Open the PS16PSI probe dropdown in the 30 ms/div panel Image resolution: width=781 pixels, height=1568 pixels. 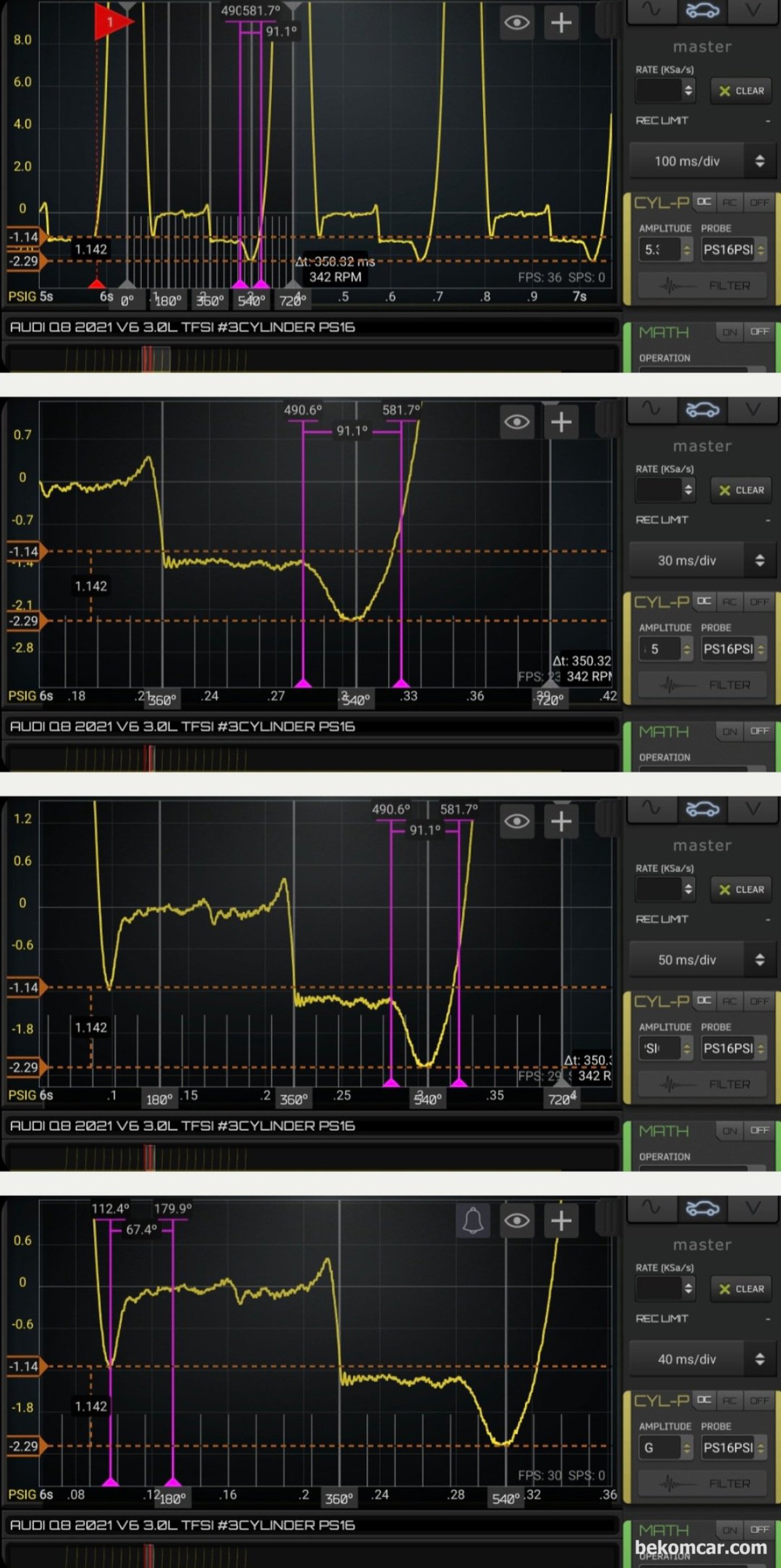(x=734, y=649)
